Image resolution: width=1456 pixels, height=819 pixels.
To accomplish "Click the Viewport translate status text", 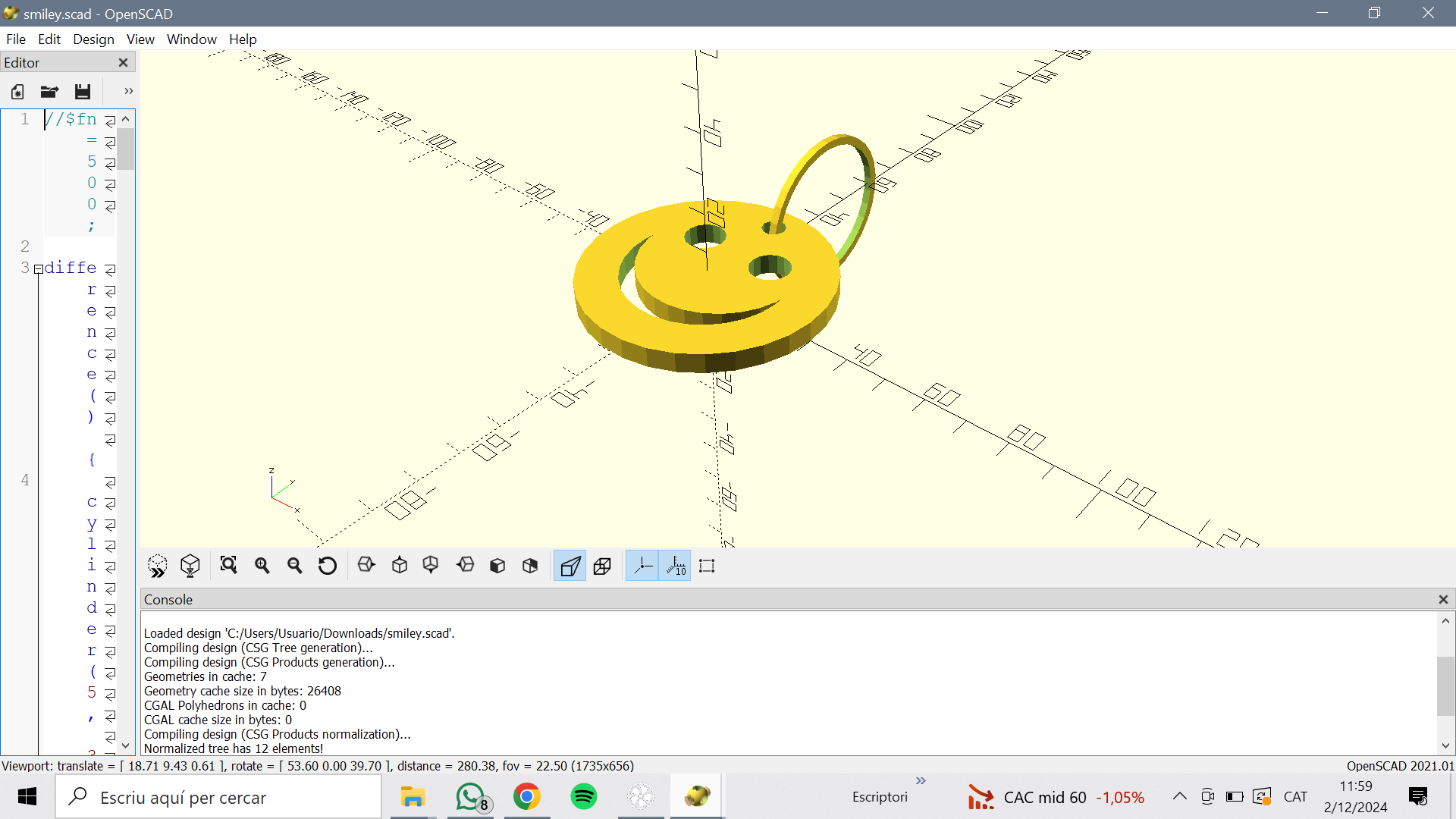I will click(318, 766).
